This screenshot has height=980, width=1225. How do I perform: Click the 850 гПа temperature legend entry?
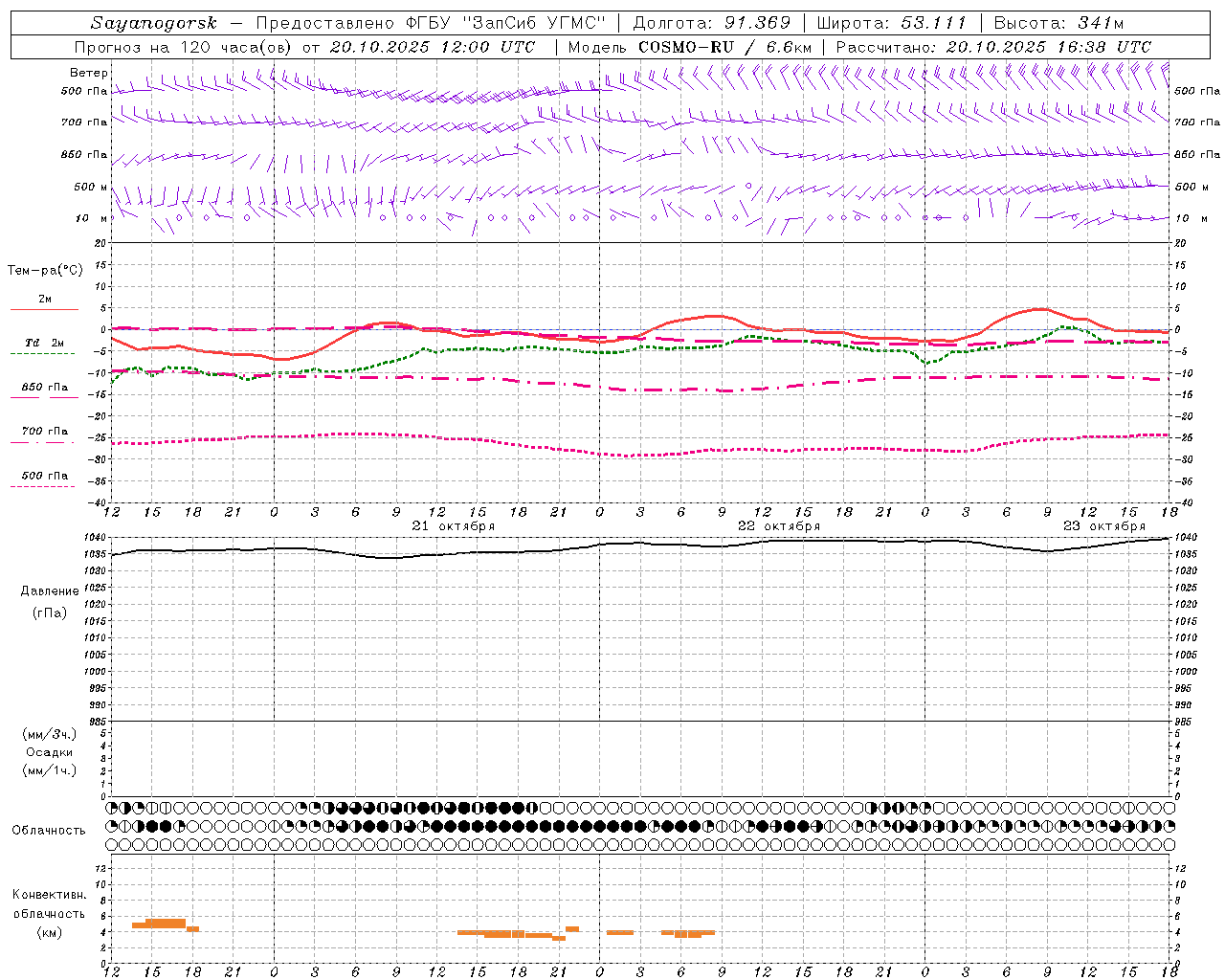pos(44,388)
